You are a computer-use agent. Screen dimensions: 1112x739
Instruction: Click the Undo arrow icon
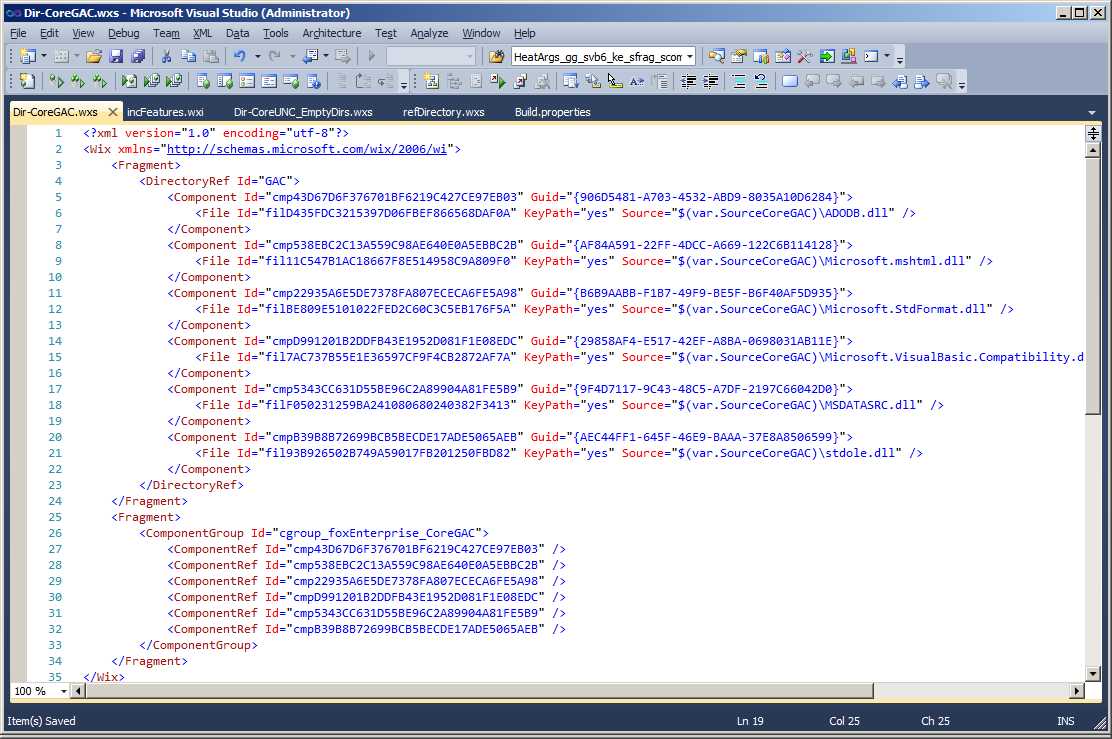(x=240, y=56)
